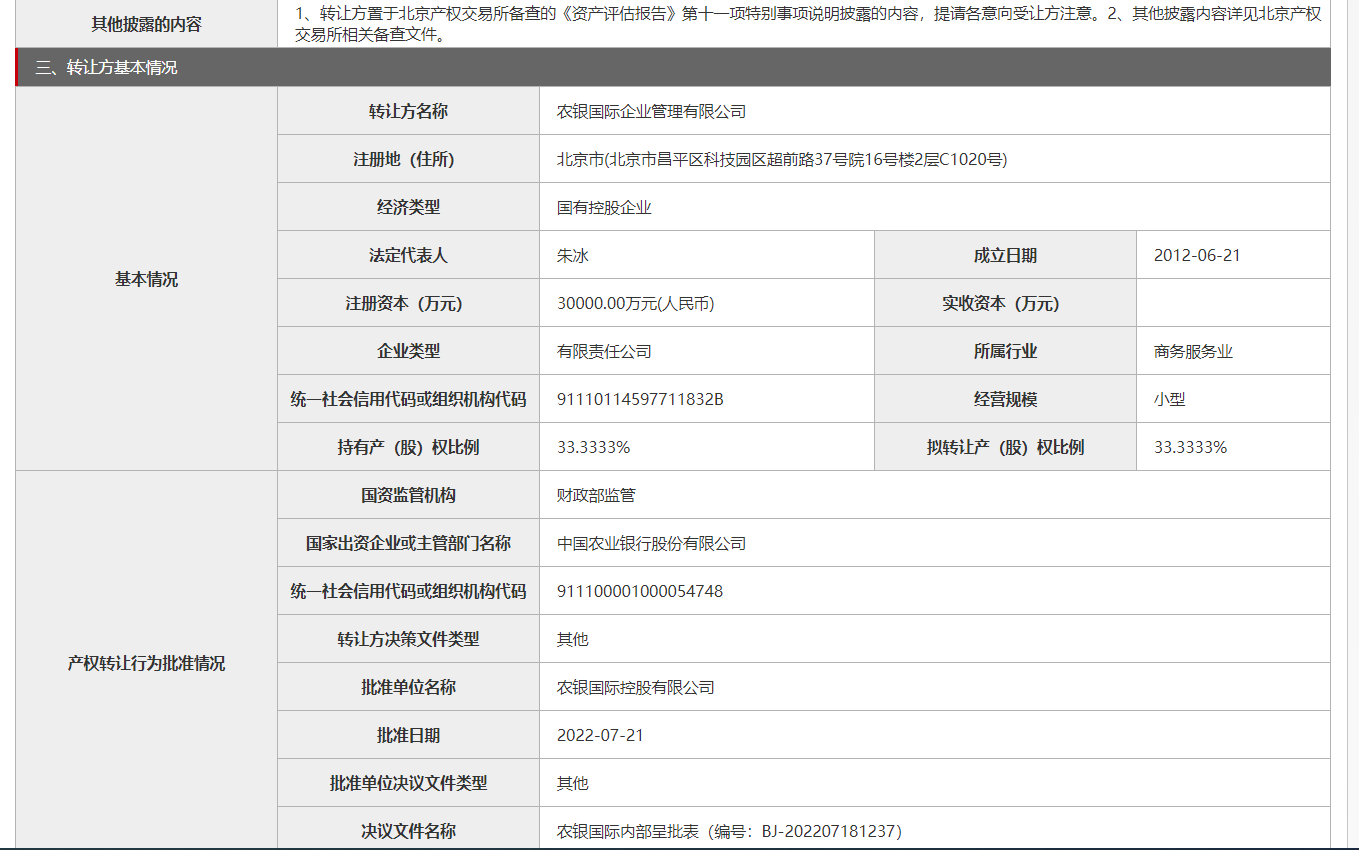The width and height of the screenshot is (1359, 850).
Task: Click the 转让方决策文件类型 label
Action: point(408,640)
